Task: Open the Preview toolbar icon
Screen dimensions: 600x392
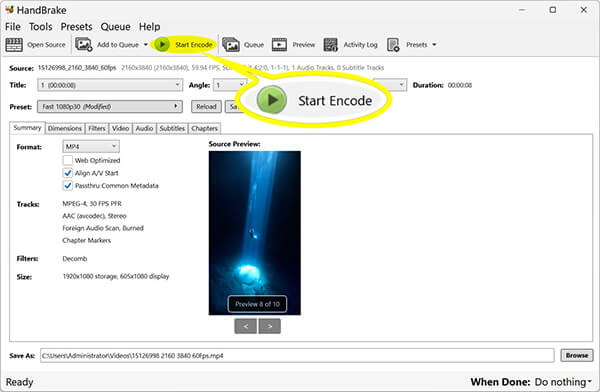Action: tap(279, 45)
